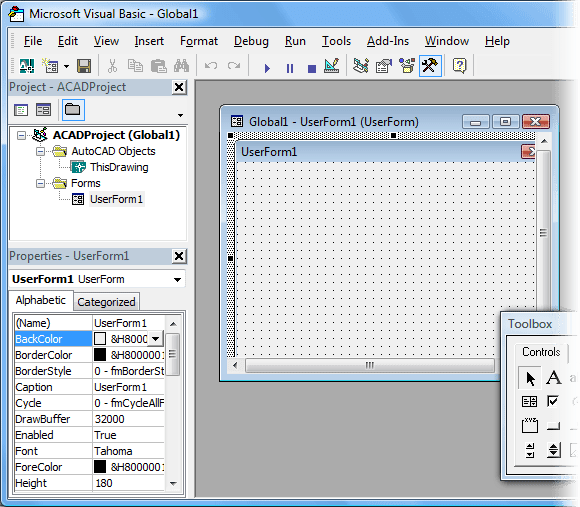Select the Frame tool in Toolbox
The height and width of the screenshot is (507, 580).
coord(530,425)
